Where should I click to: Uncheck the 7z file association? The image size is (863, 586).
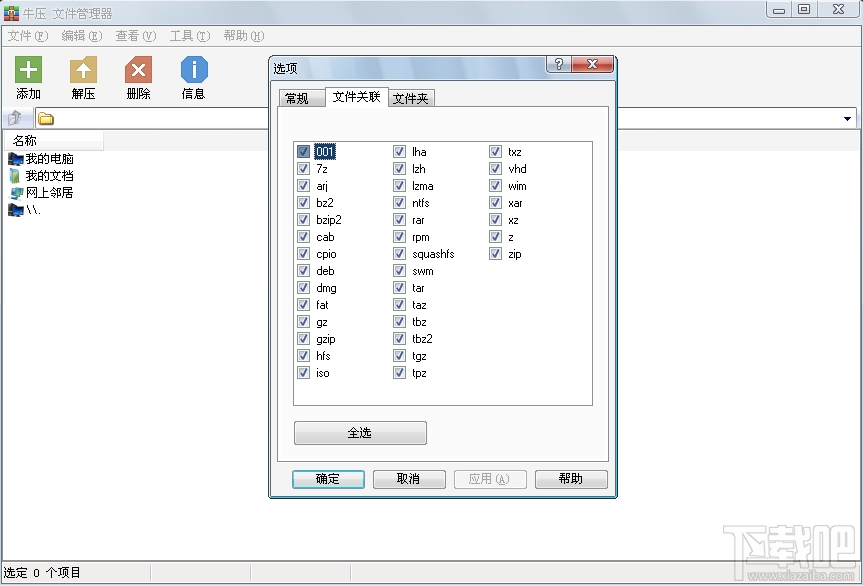pos(303,168)
